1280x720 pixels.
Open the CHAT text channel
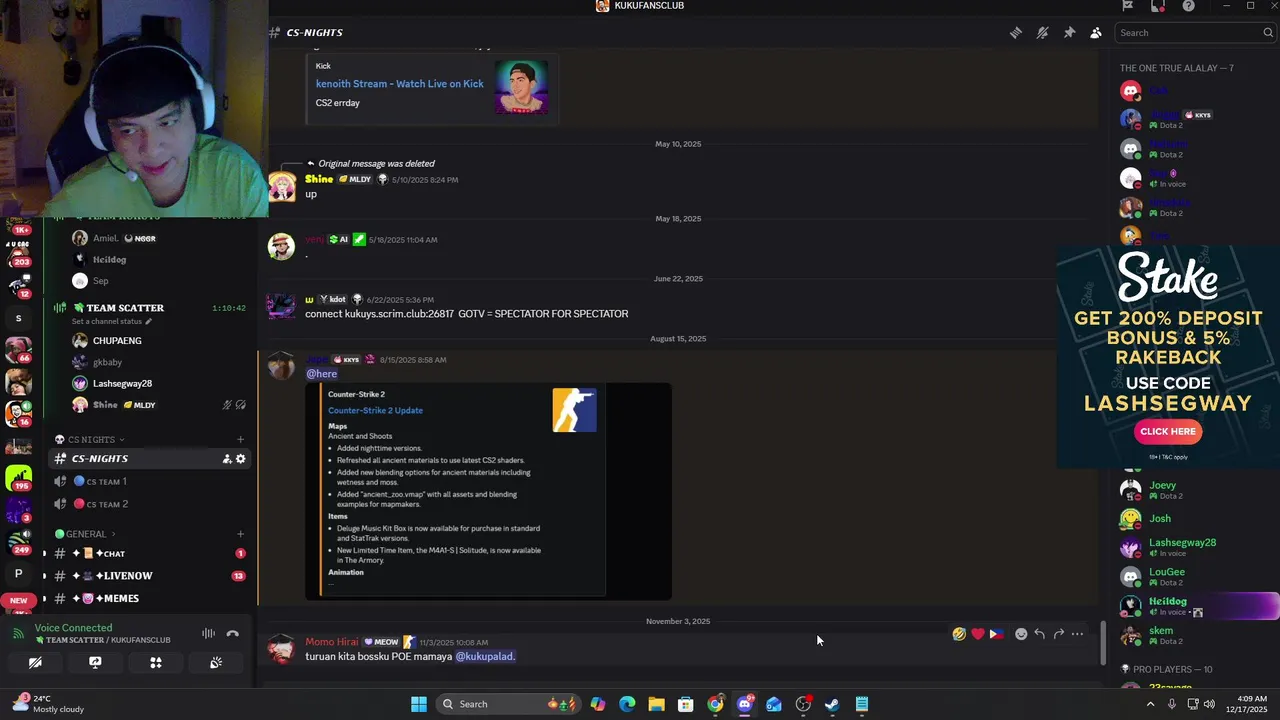(150, 553)
